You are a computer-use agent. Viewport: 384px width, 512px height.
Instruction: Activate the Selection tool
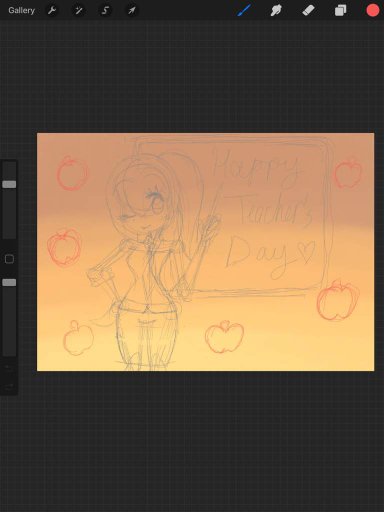tap(105, 11)
